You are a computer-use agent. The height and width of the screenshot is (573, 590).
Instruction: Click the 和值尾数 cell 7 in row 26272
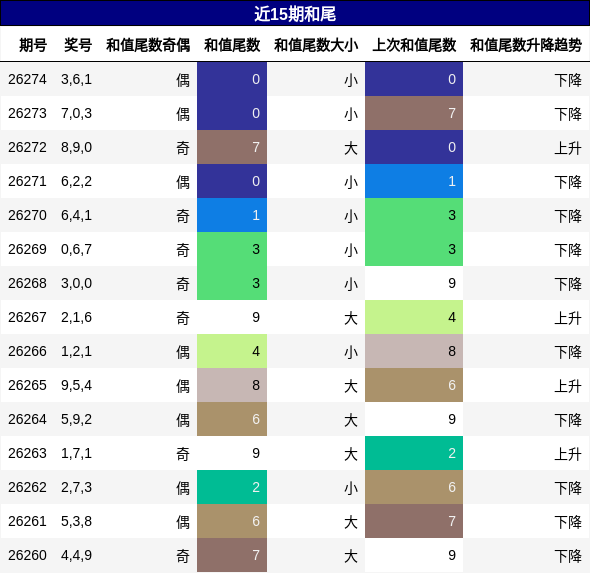(x=232, y=147)
